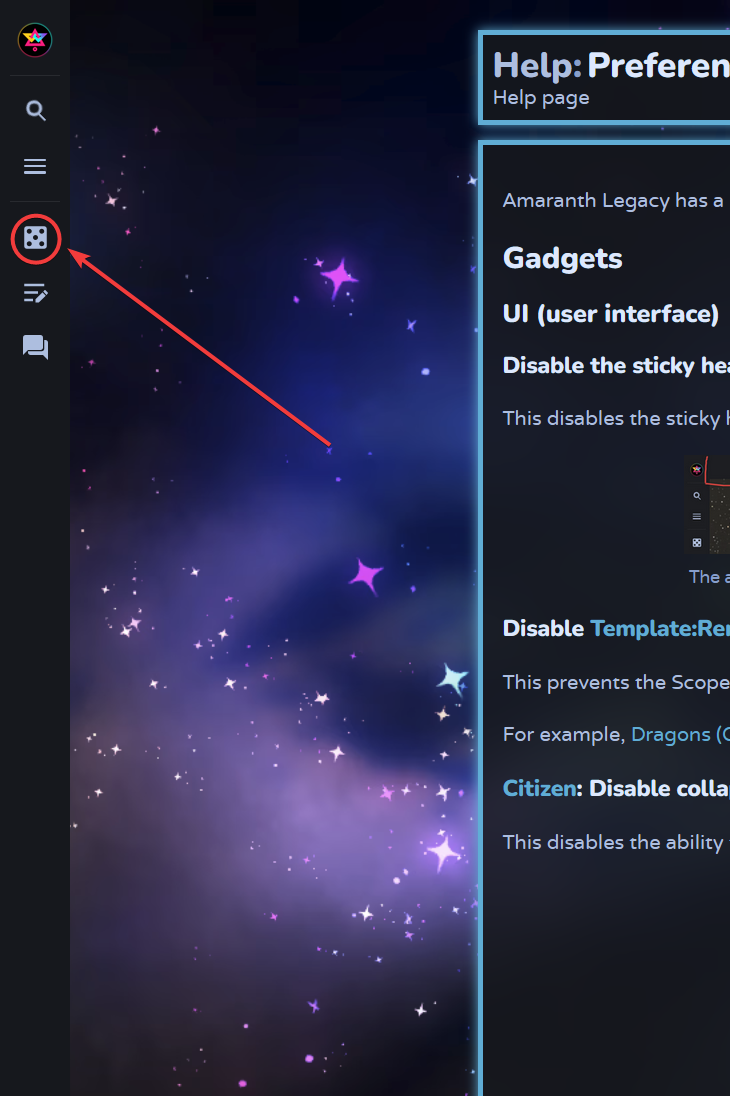
Task: Open the Citizen link
Action: pyautogui.click(x=539, y=788)
